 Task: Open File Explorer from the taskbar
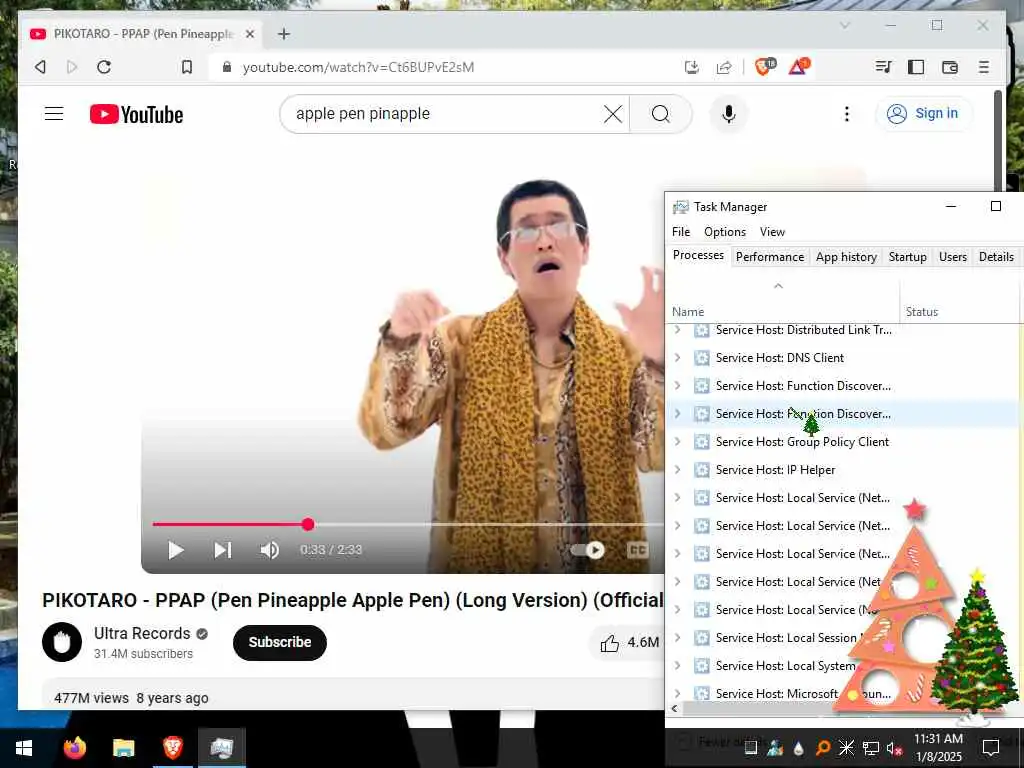pyautogui.click(x=123, y=748)
